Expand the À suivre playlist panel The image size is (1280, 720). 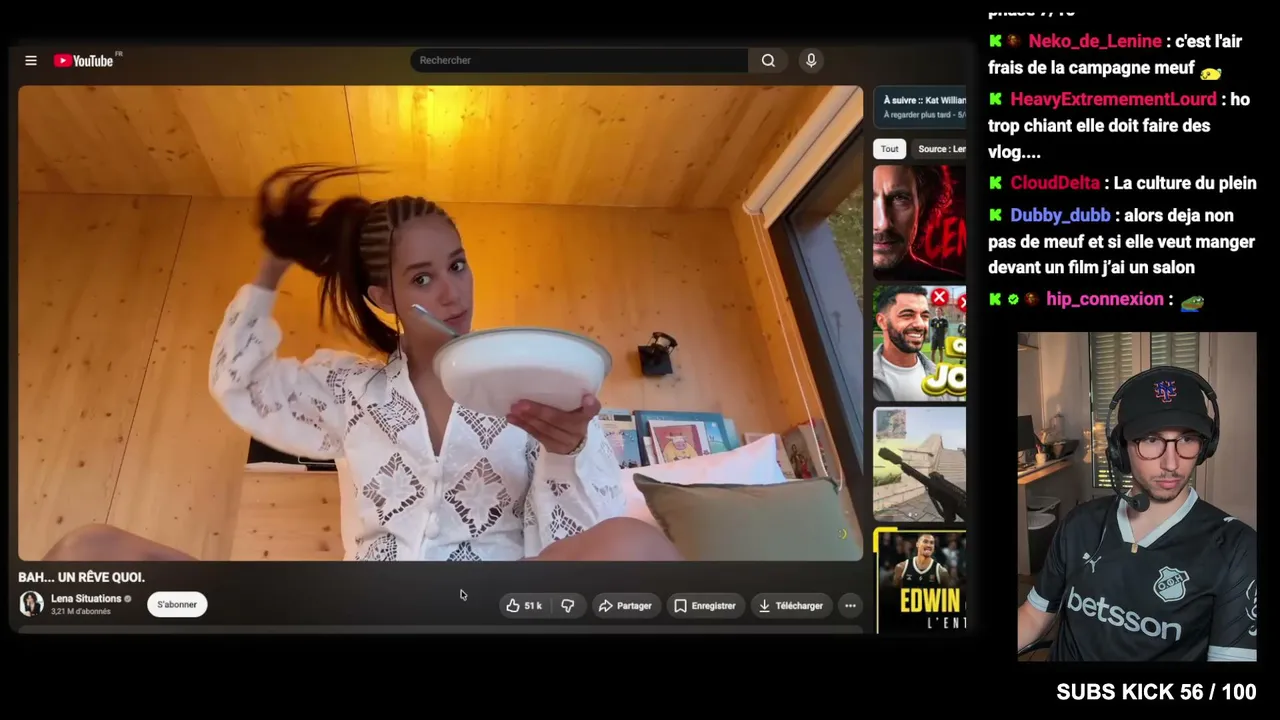921,107
